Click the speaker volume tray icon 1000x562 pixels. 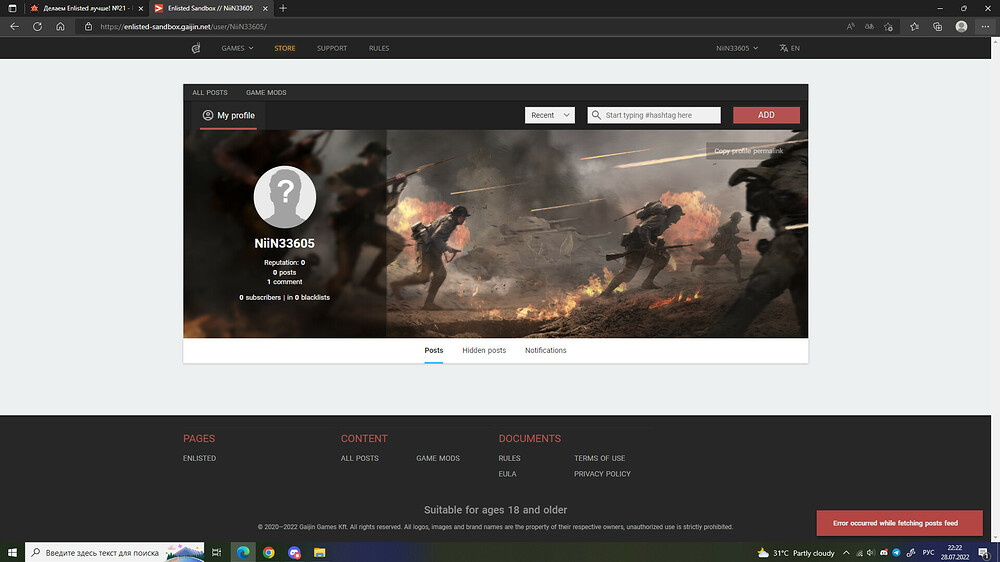871,553
